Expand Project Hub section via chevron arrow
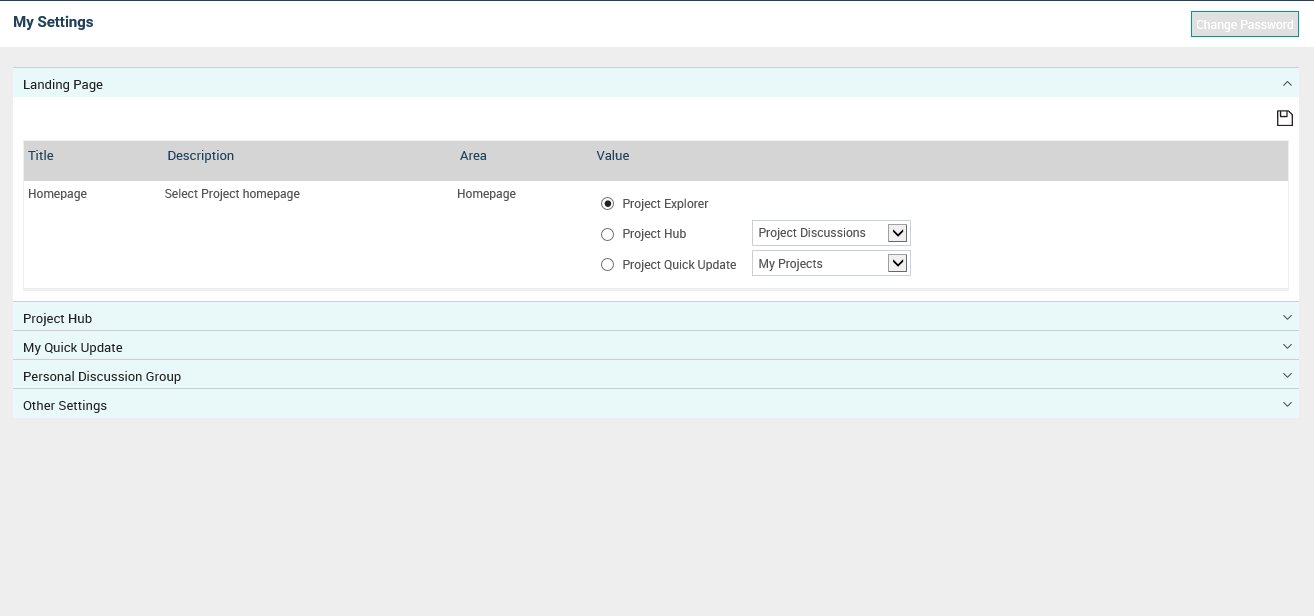This screenshot has width=1314, height=616. tap(1287, 318)
